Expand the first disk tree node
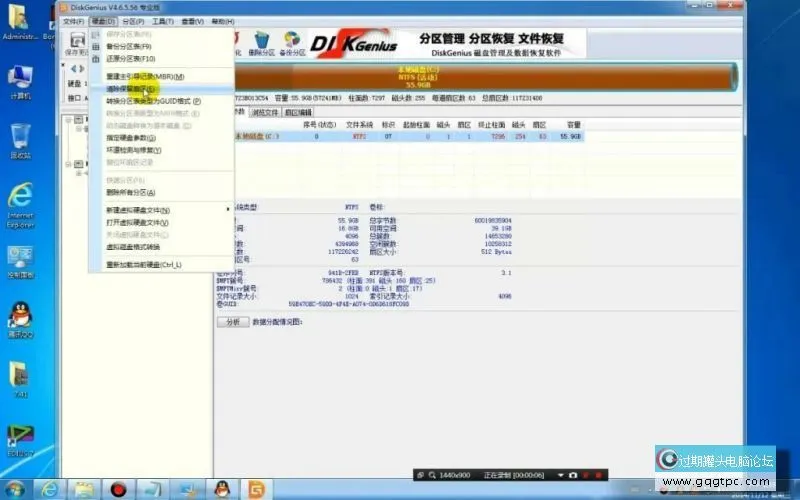The image size is (800, 500). 66,120
